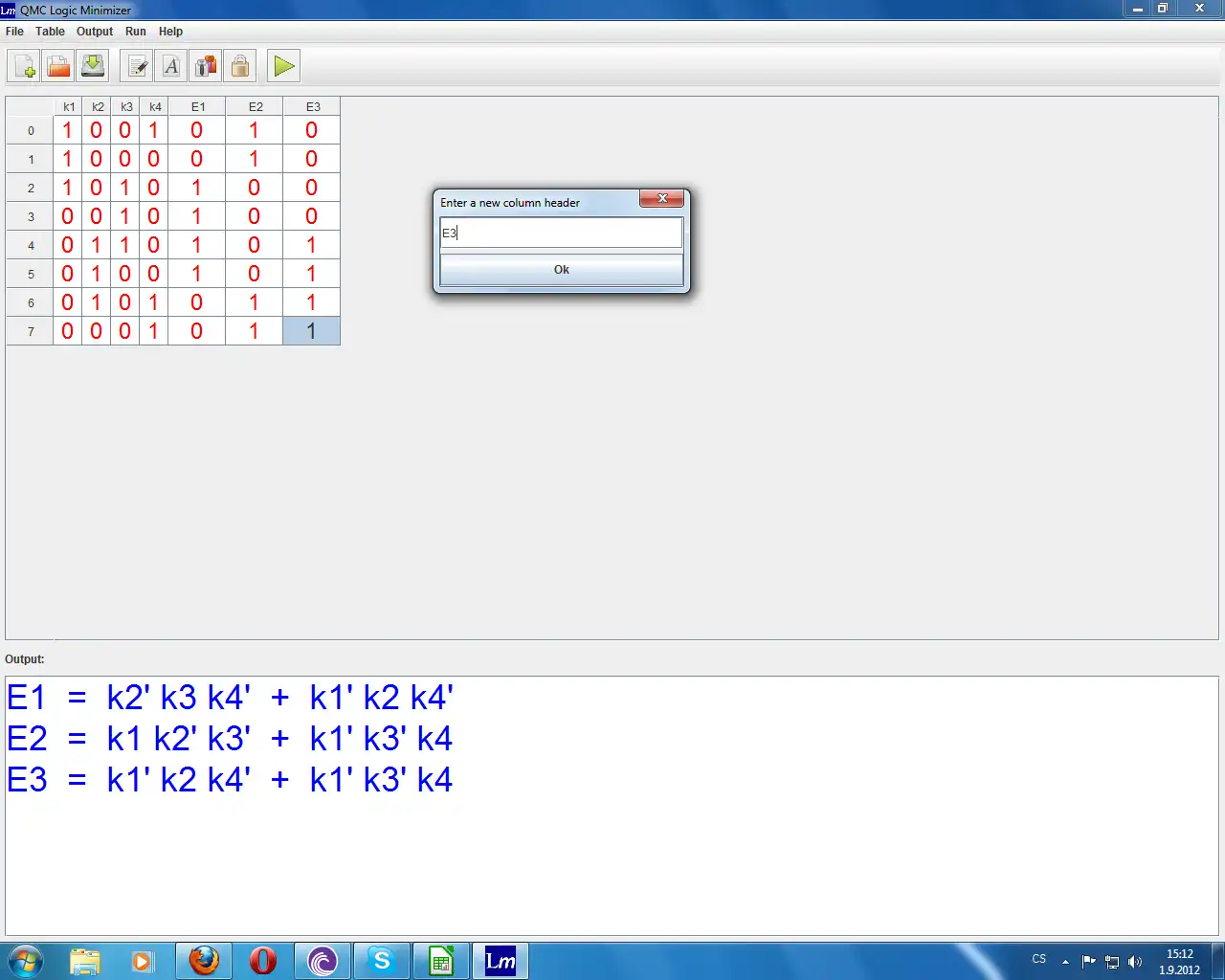Select the k3 column header
The image size is (1225, 980).
click(x=125, y=106)
